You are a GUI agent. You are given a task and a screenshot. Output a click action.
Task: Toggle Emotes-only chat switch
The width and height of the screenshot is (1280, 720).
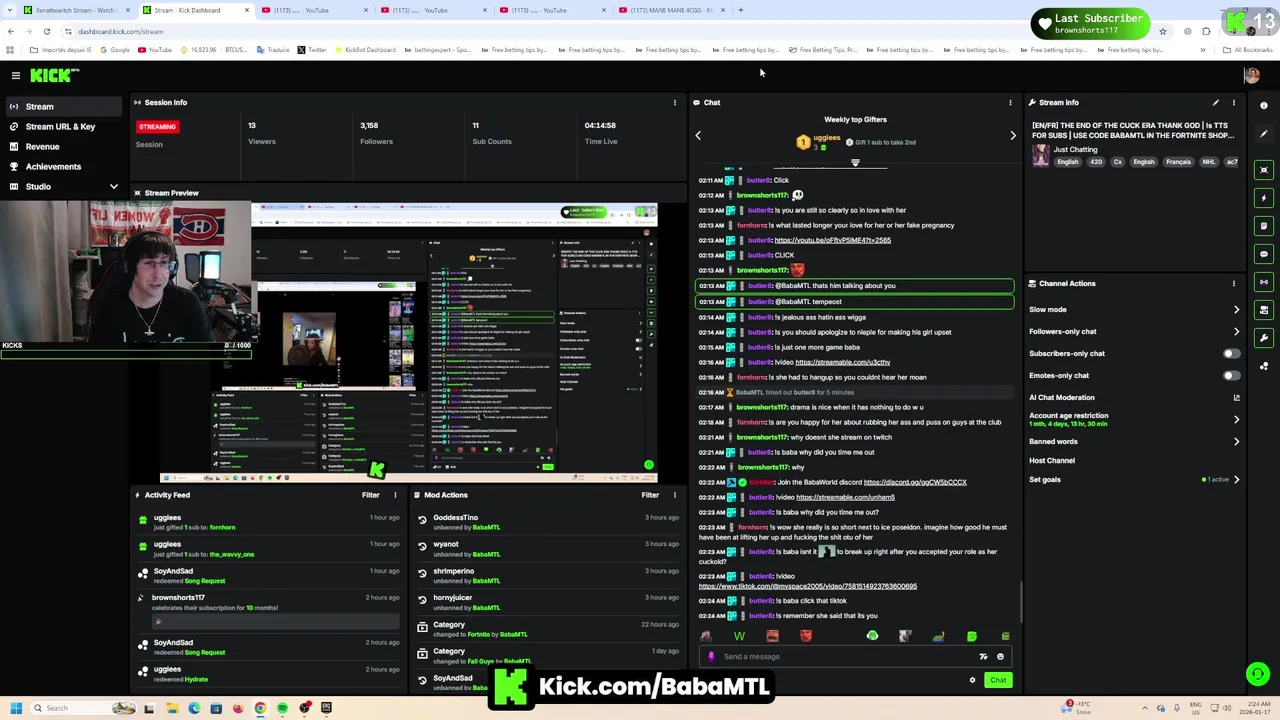click(x=1232, y=376)
